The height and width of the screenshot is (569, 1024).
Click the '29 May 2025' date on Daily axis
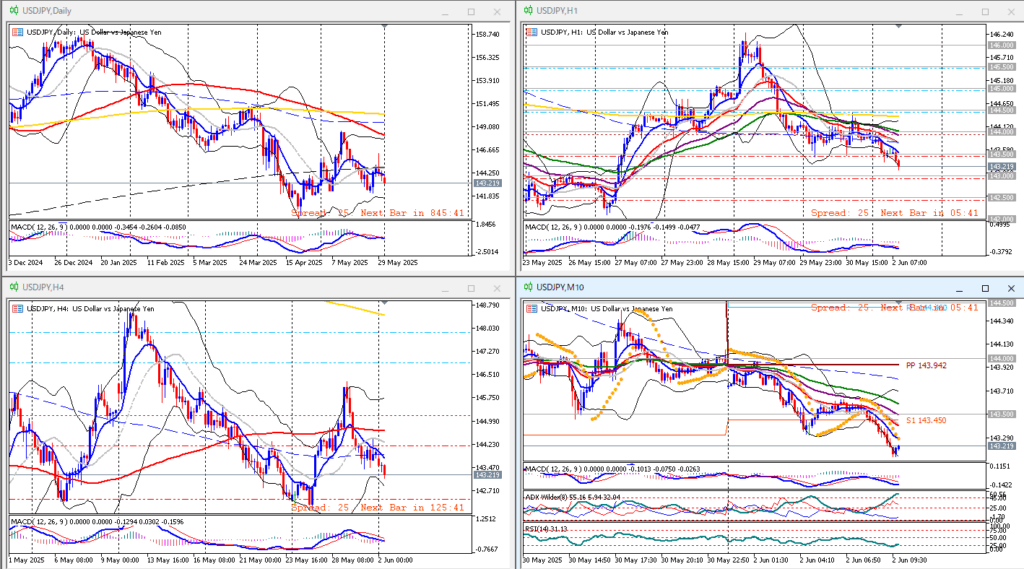pos(398,263)
